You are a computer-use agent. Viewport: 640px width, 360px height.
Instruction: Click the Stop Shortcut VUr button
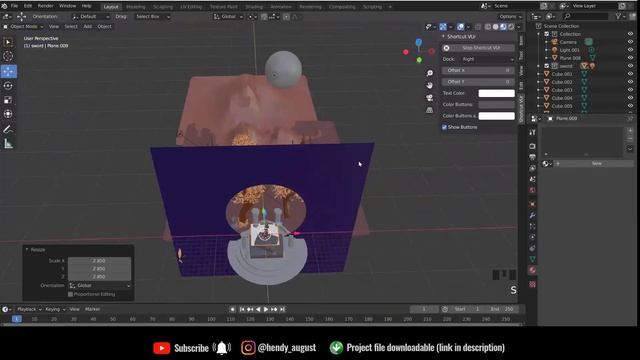[x=478, y=48]
